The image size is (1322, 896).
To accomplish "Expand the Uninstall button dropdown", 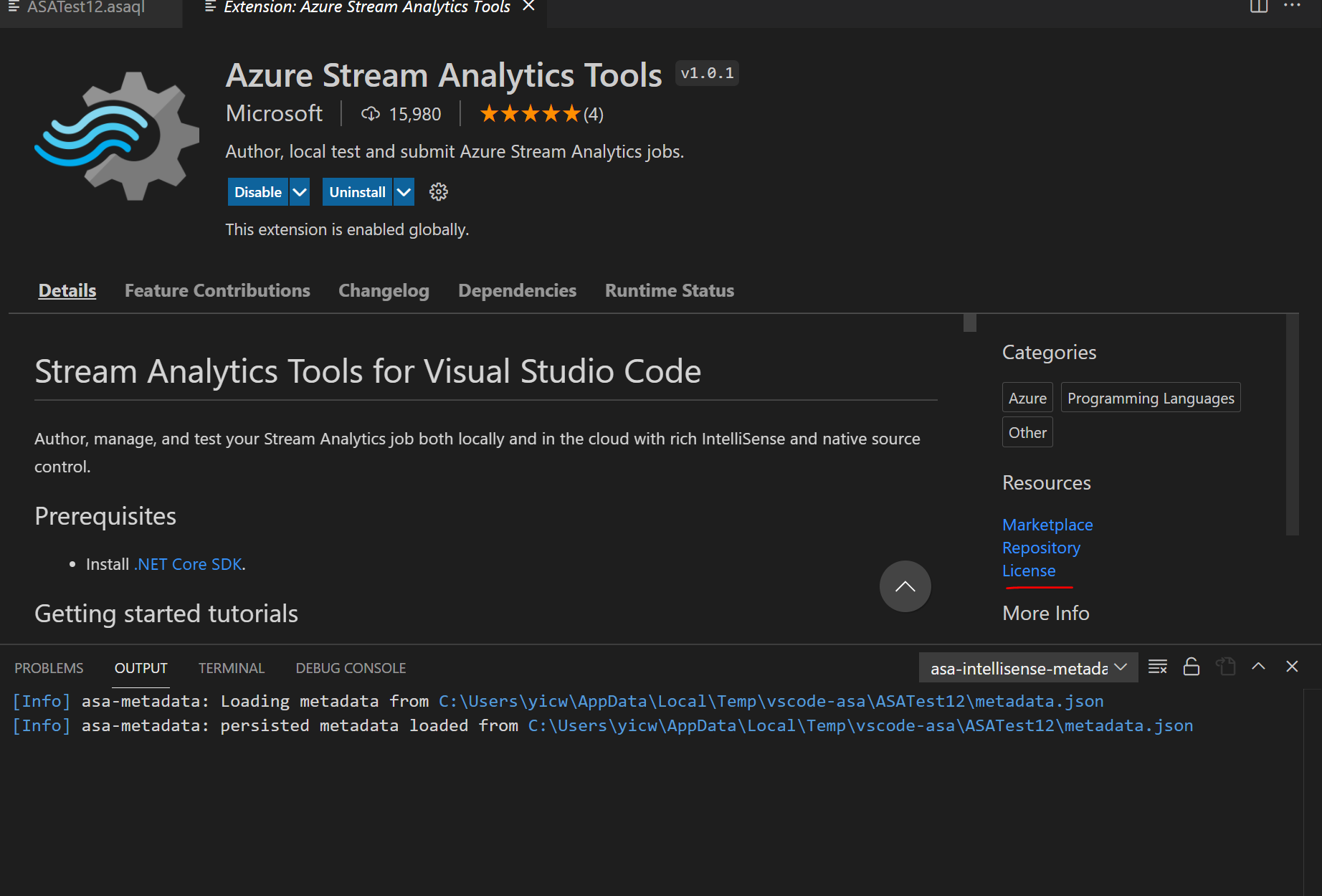I will [x=404, y=191].
